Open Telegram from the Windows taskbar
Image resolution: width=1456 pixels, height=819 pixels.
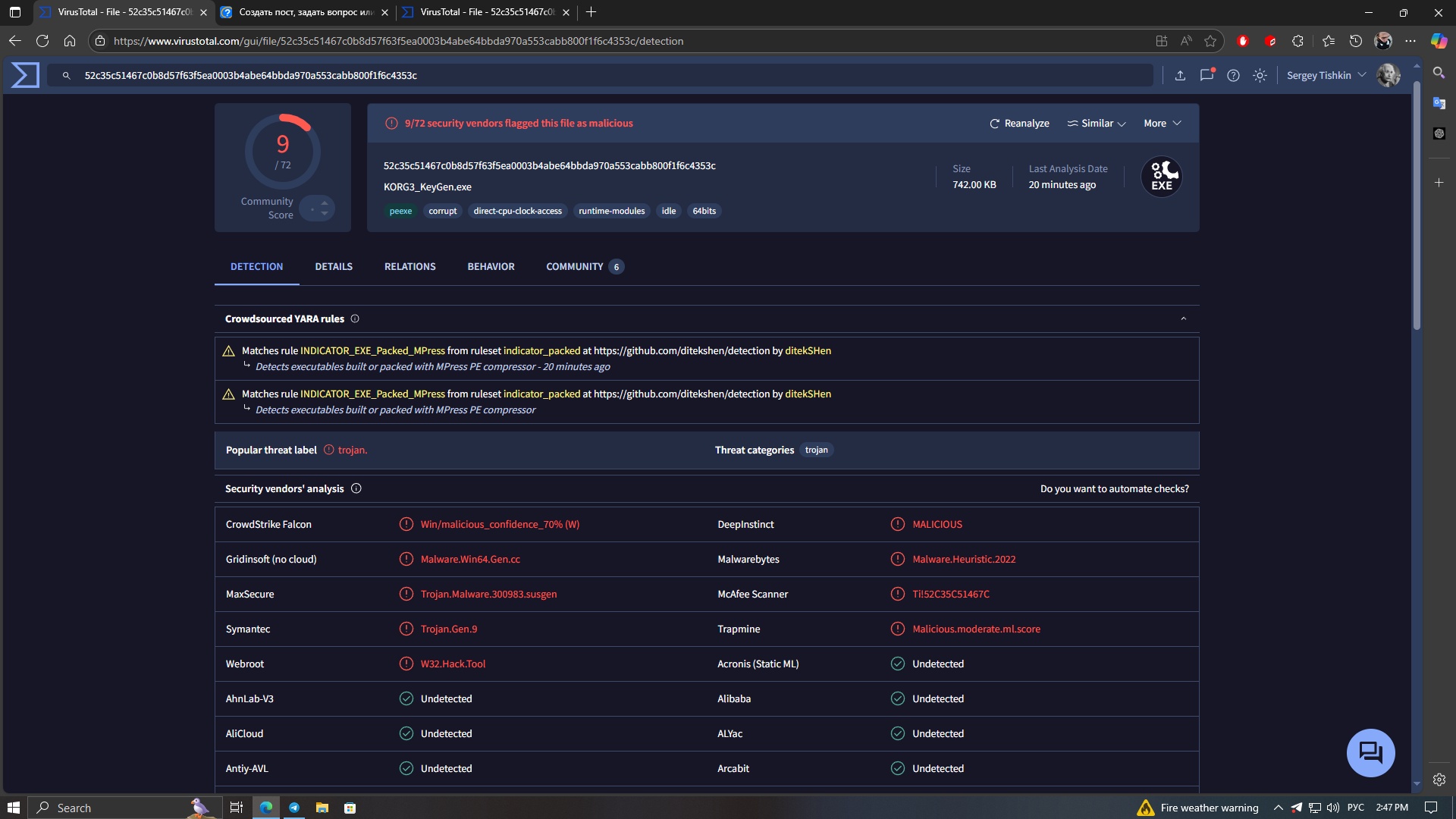[294, 808]
